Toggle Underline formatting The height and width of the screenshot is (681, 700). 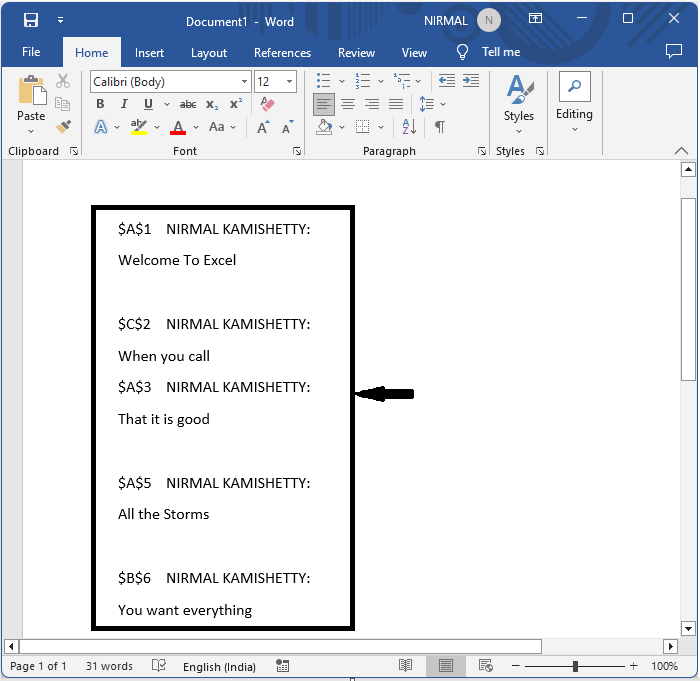pos(148,104)
